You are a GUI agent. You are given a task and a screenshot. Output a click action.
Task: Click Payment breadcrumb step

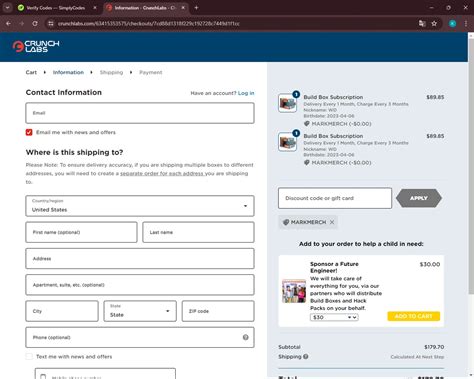pos(151,72)
